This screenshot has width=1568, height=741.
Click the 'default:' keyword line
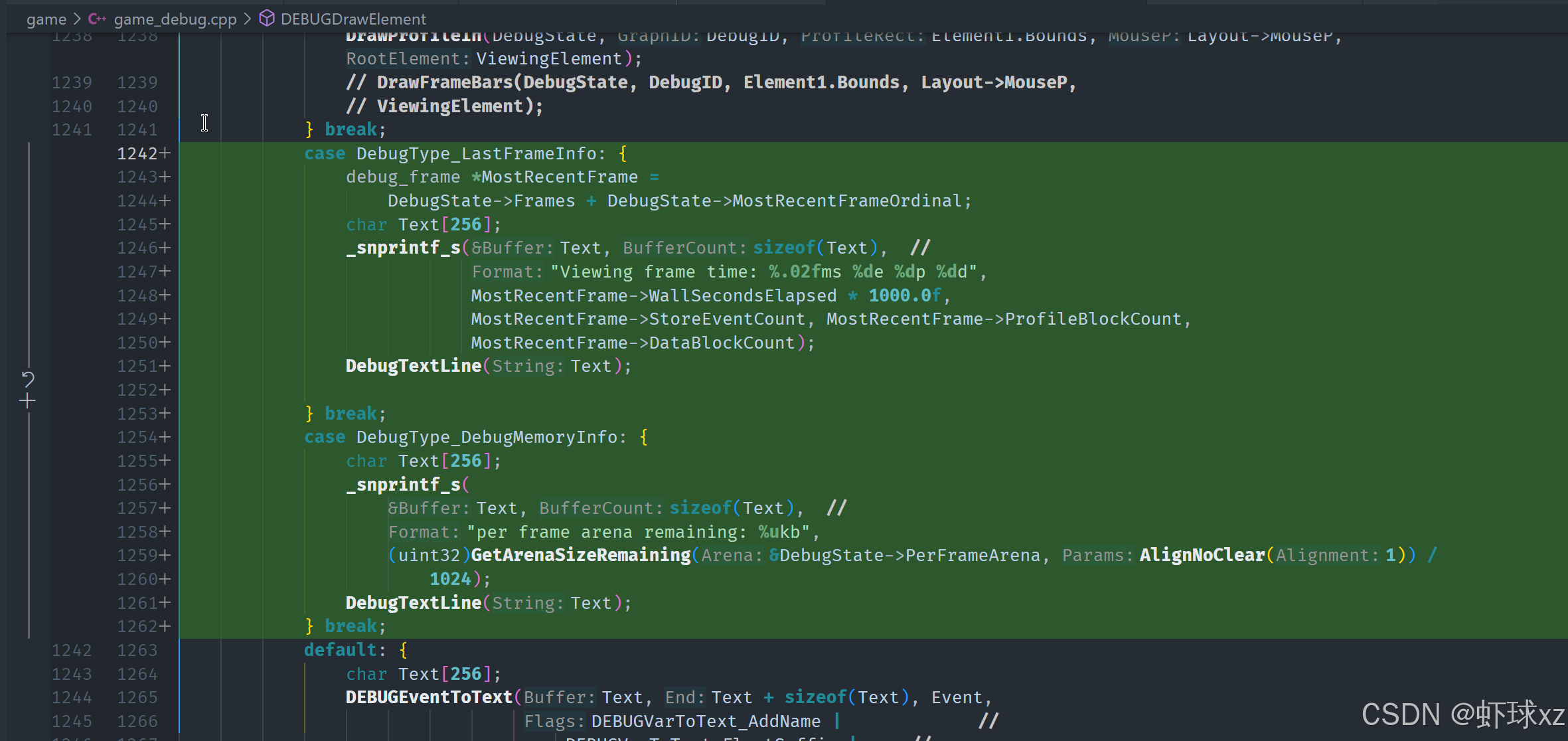click(340, 650)
